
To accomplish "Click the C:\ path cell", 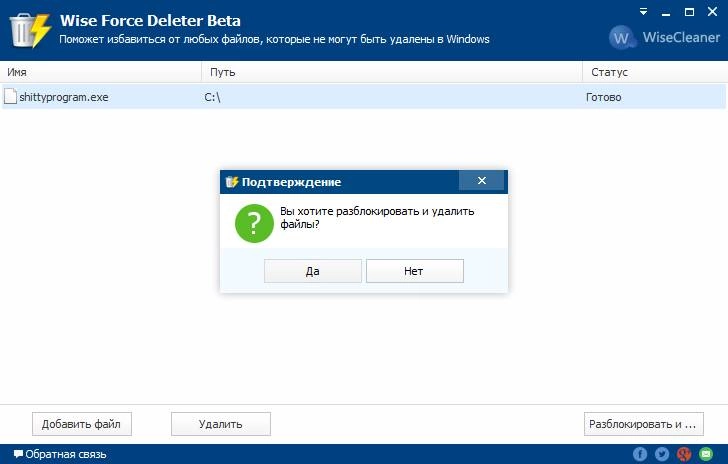I will point(212,97).
